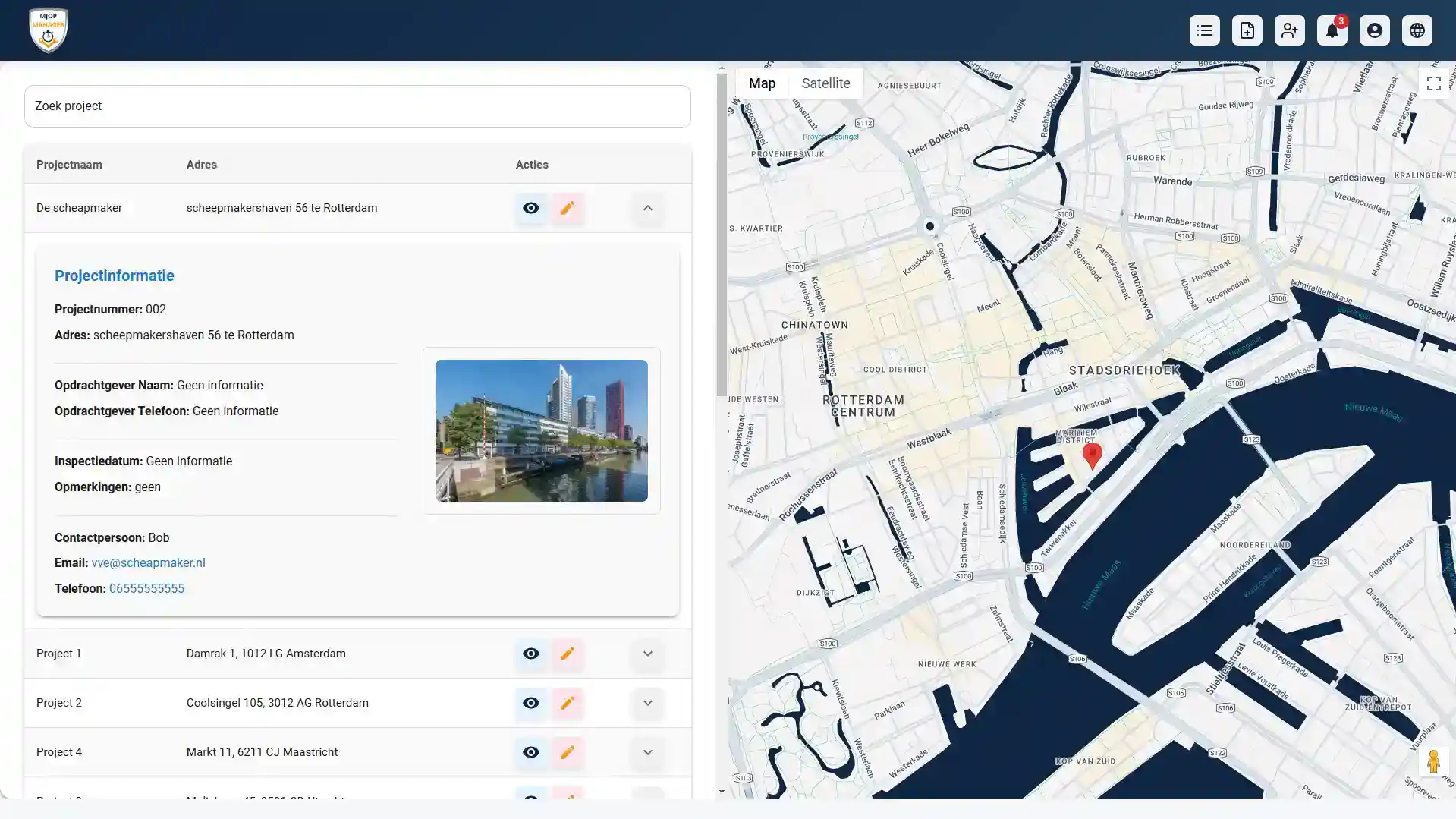This screenshot has width=1456, height=819.
Task: Click the Street View pegman icon
Action: point(1433,761)
